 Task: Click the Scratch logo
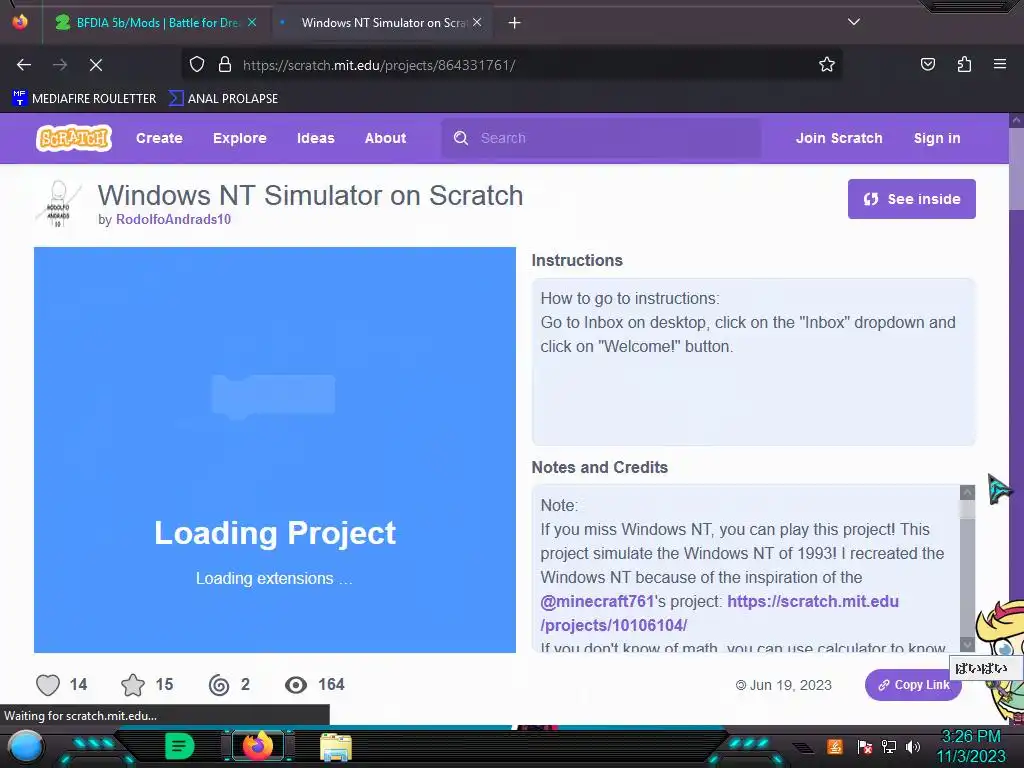[74, 138]
